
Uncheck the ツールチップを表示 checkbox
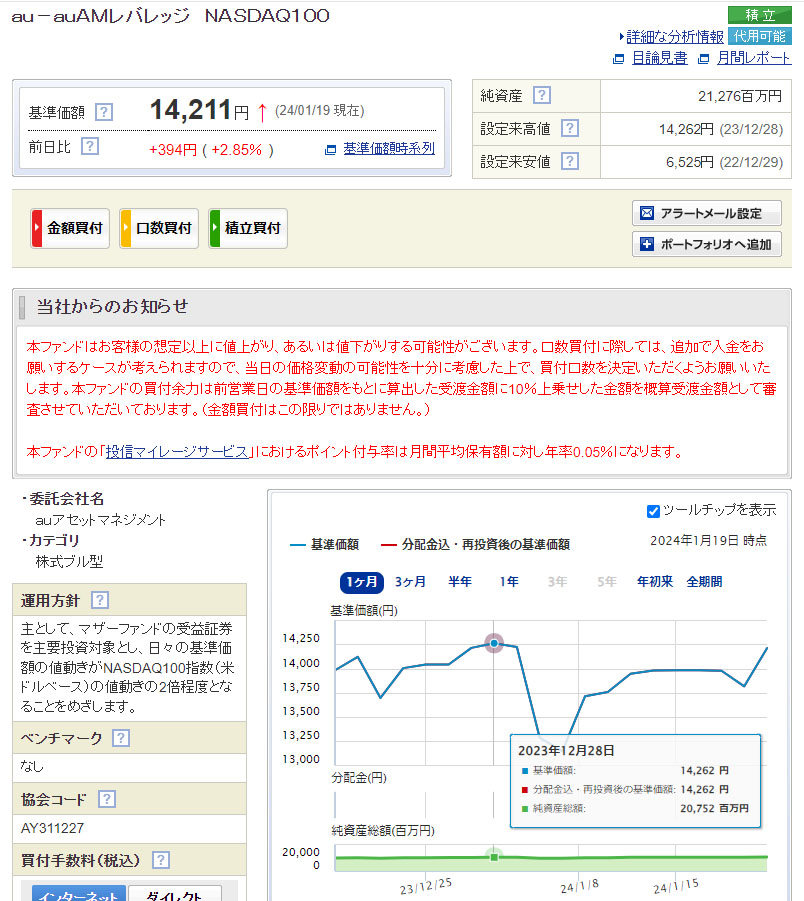point(653,511)
